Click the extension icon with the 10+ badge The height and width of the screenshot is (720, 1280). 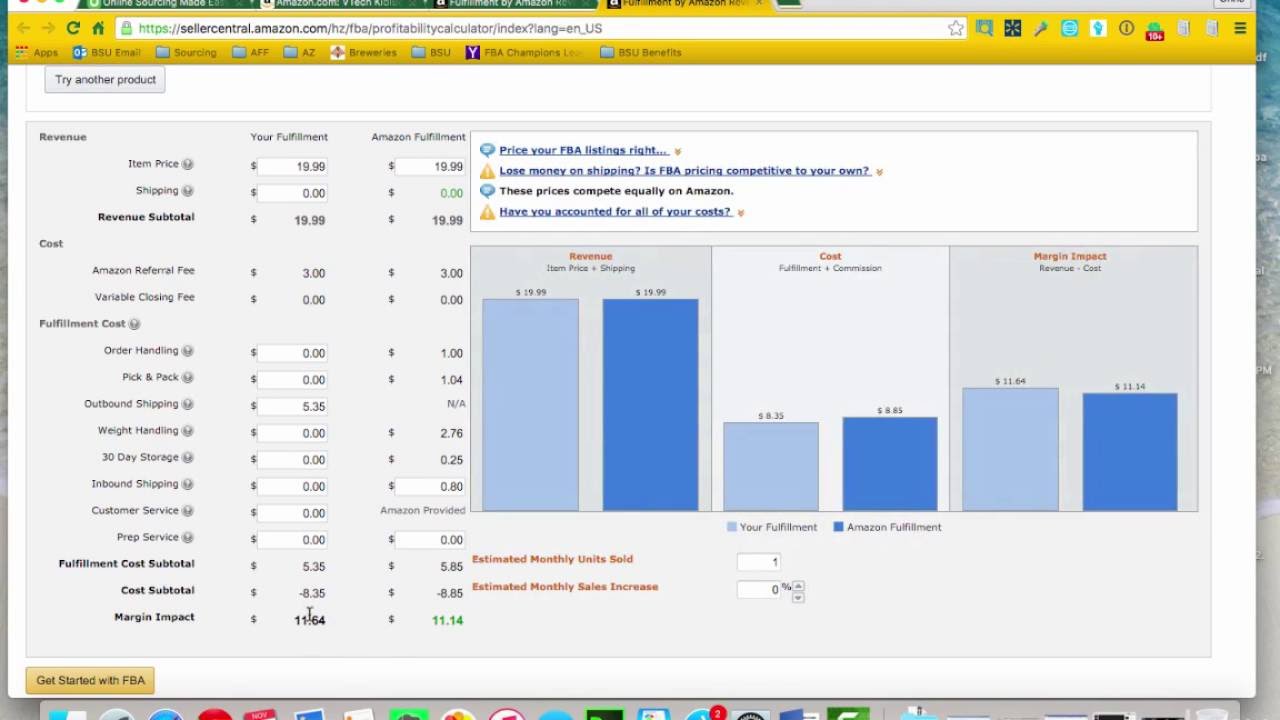1155,29
